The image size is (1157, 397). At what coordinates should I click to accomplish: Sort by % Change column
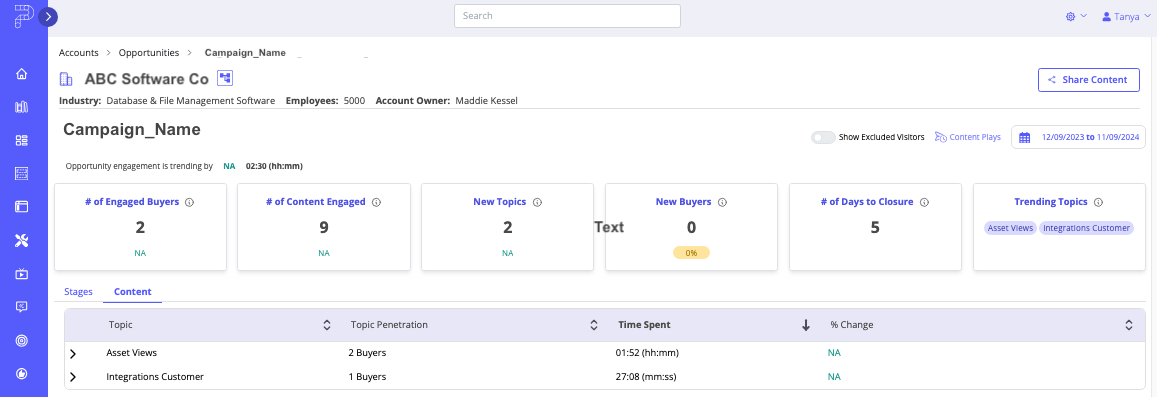(x=1128, y=325)
